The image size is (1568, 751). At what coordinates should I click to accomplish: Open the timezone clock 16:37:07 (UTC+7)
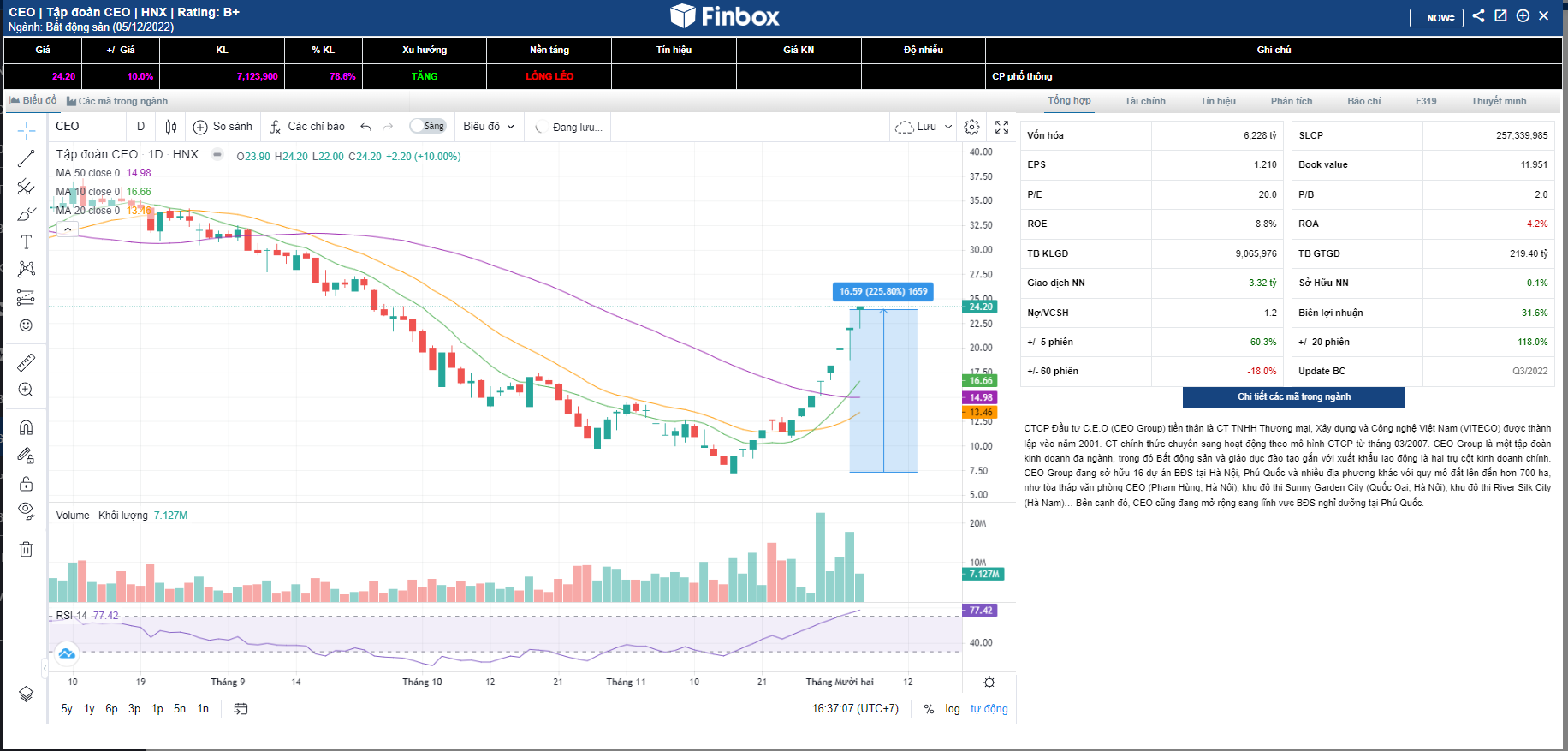click(x=855, y=709)
